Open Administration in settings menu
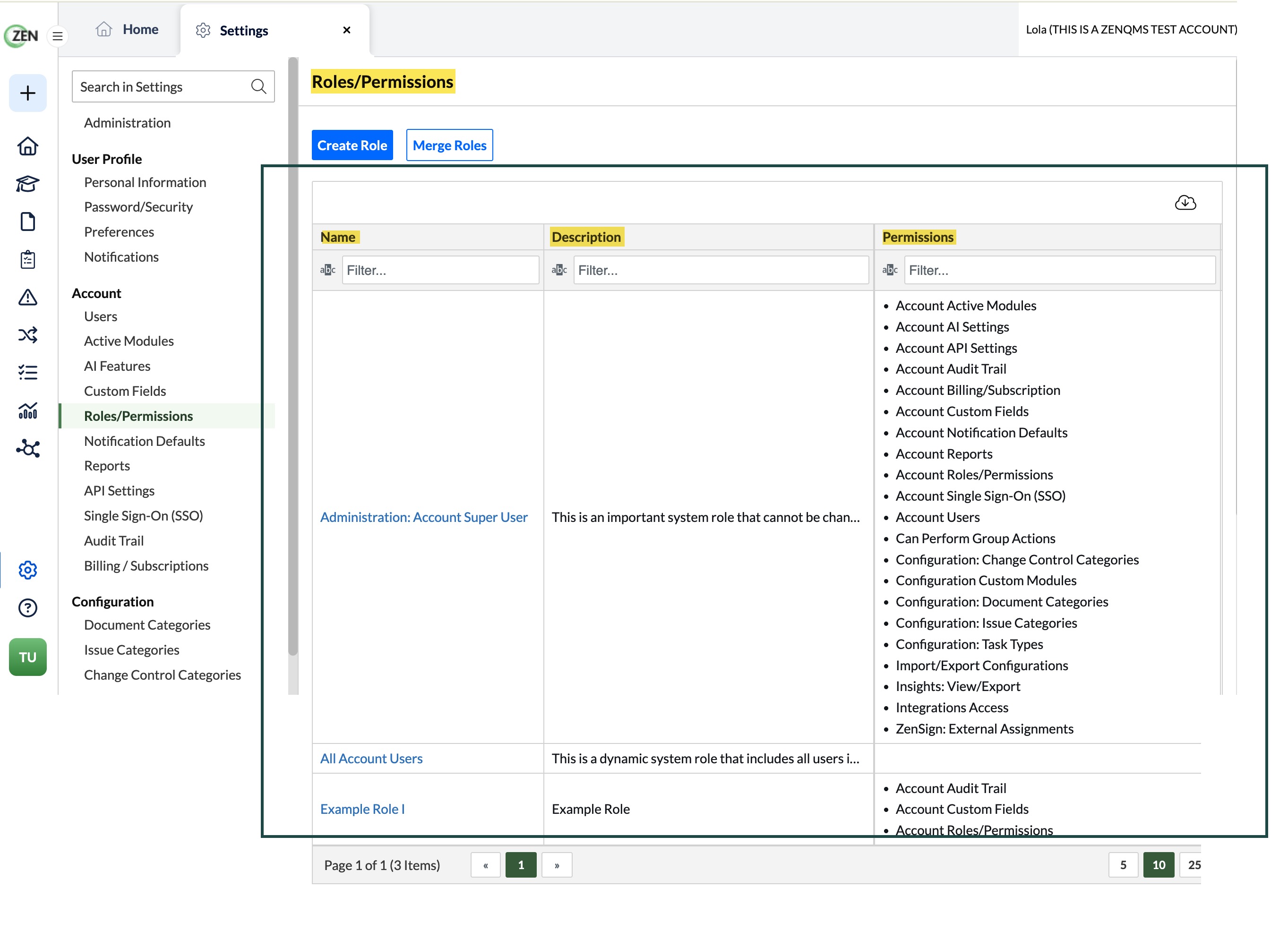The width and height of the screenshot is (1288, 939). tap(128, 123)
